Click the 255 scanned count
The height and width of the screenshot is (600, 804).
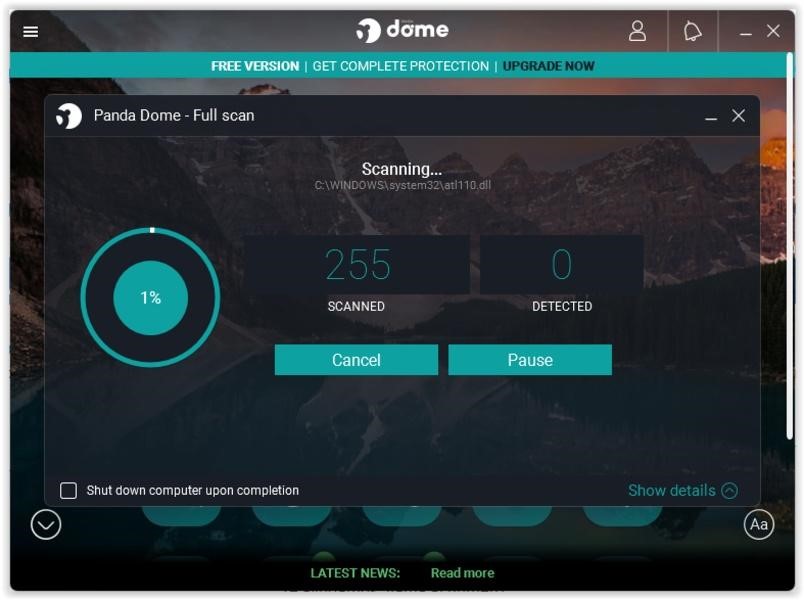point(357,265)
